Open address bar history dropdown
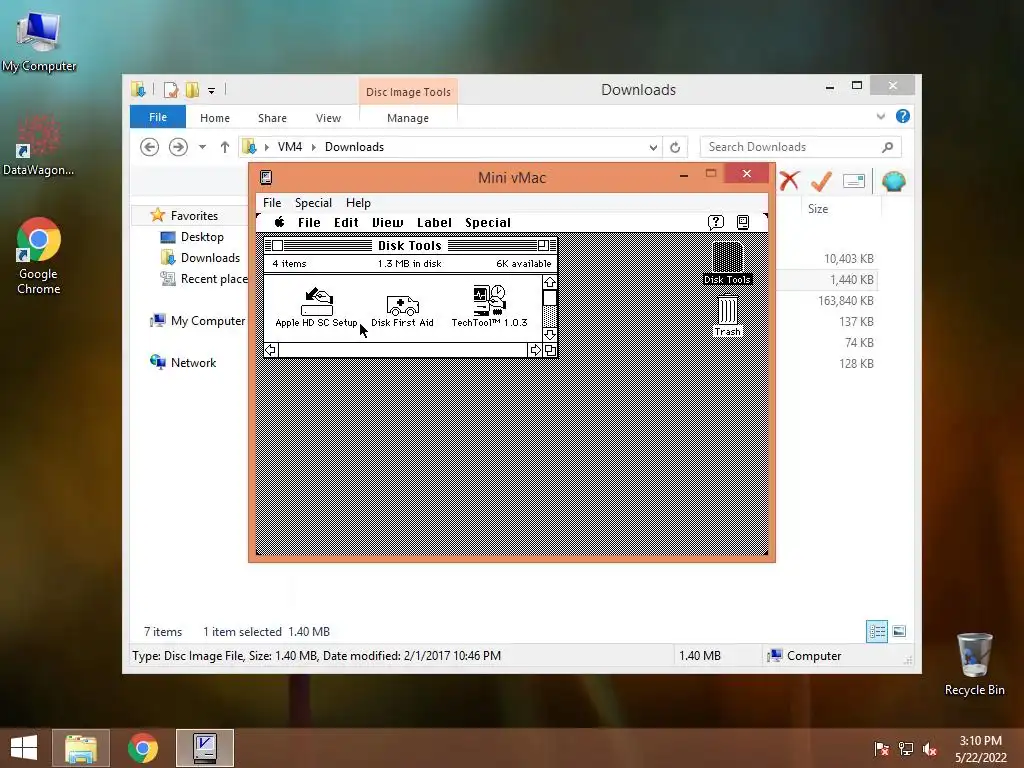The image size is (1024, 768). click(x=652, y=147)
